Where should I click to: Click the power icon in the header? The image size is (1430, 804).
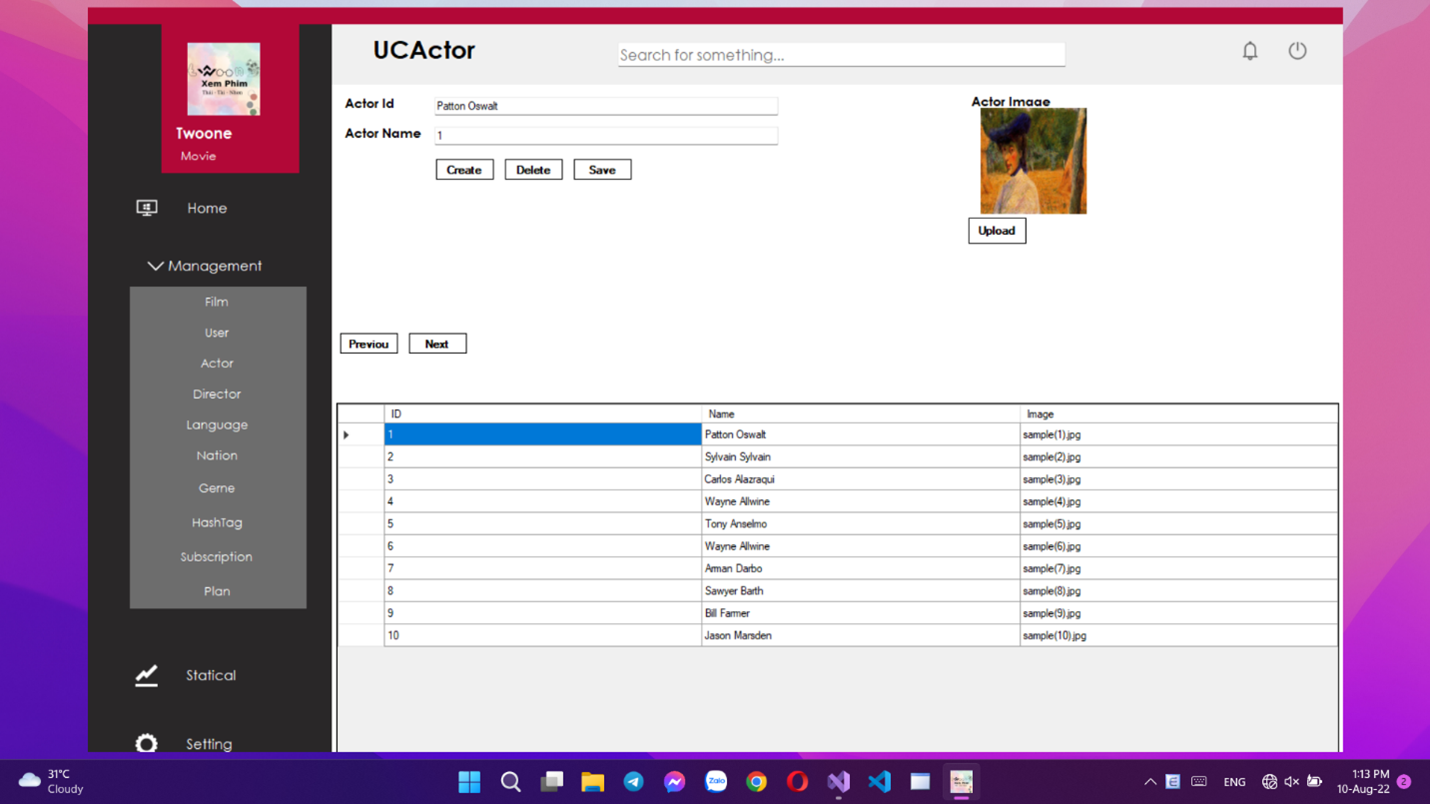coord(1297,50)
